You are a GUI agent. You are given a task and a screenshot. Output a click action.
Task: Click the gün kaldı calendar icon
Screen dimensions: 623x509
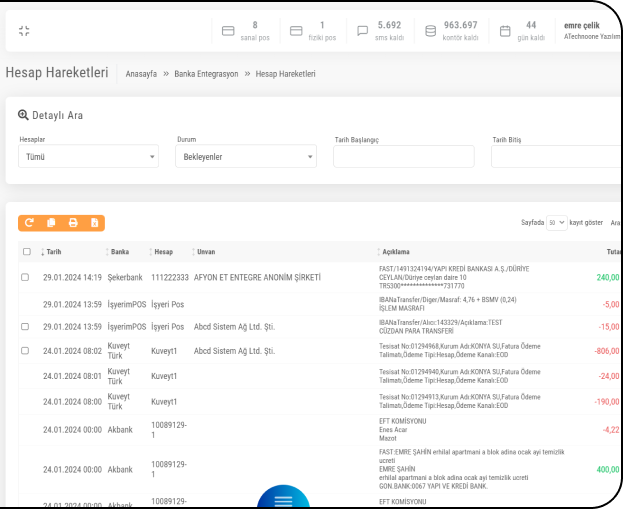point(505,31)
